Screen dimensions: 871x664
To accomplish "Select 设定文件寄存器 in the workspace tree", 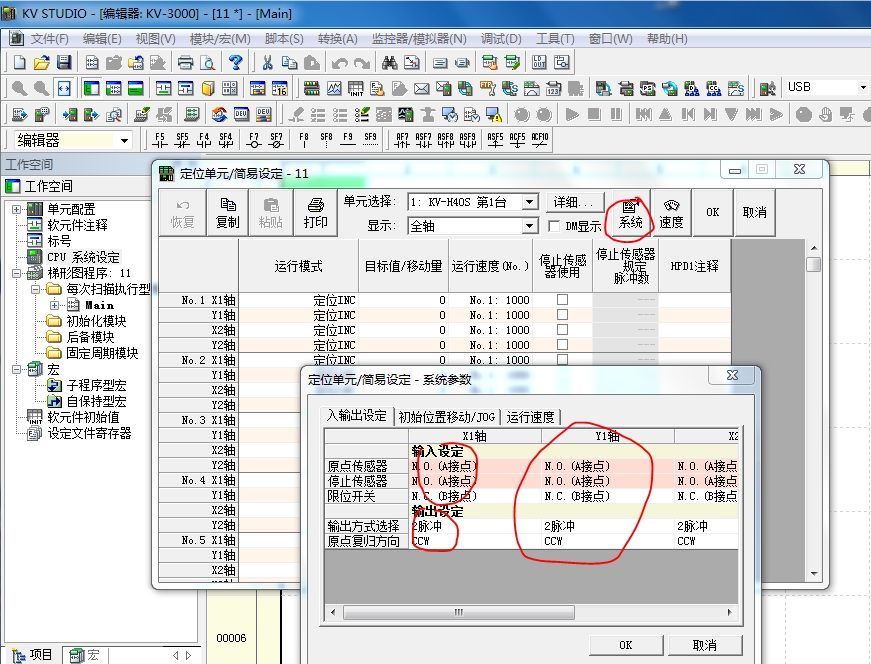I will [89, 433].
